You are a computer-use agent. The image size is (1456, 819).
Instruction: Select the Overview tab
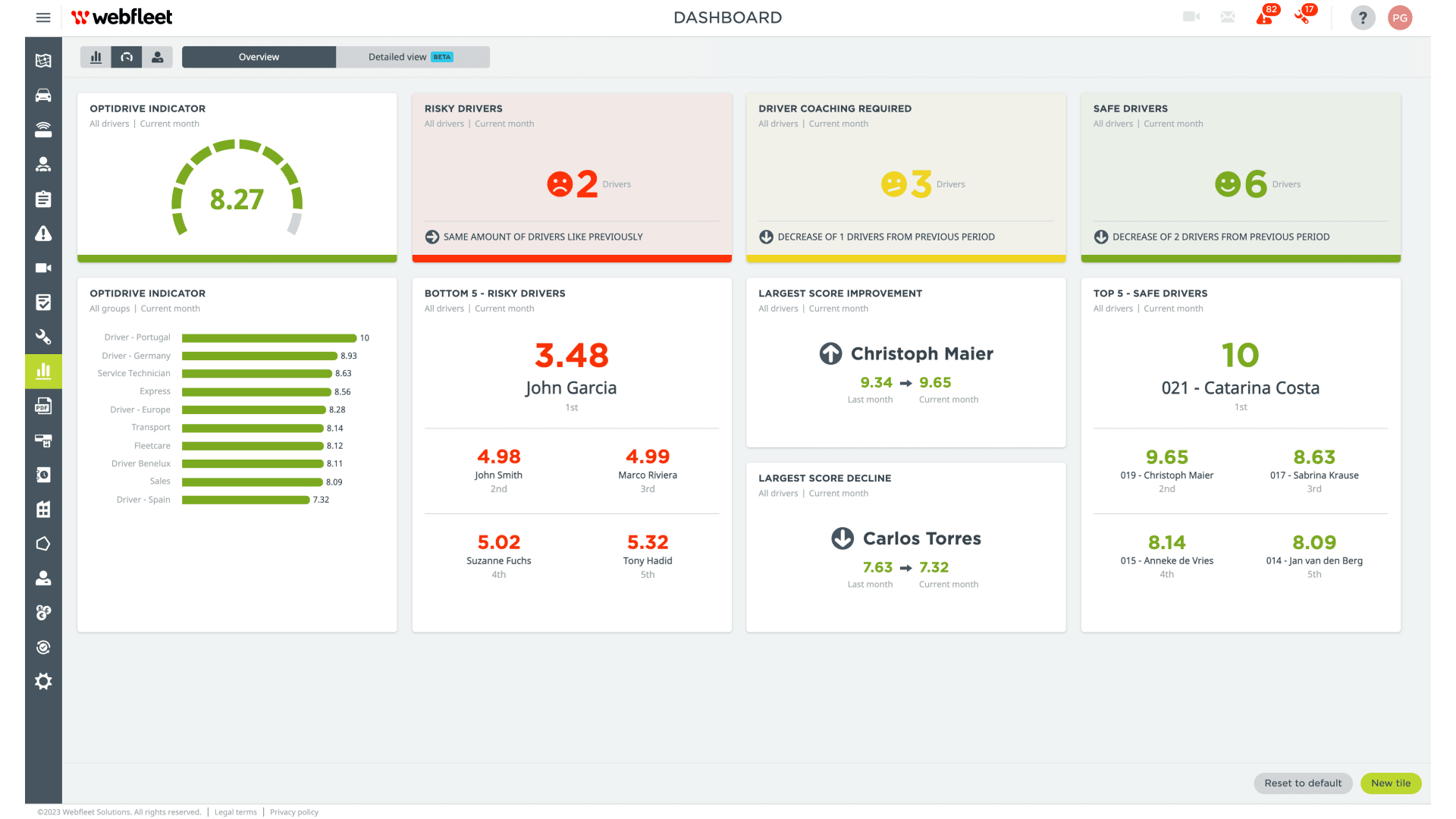click(x=259, y=57)
